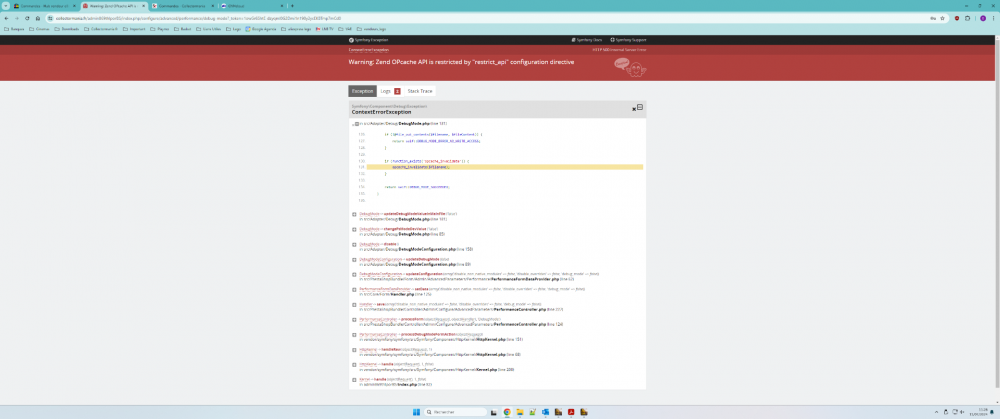The width and height of the screenshot is (1000, 419).
Task: Click the taskbar Rechercher search box
Action: [455, 412]
